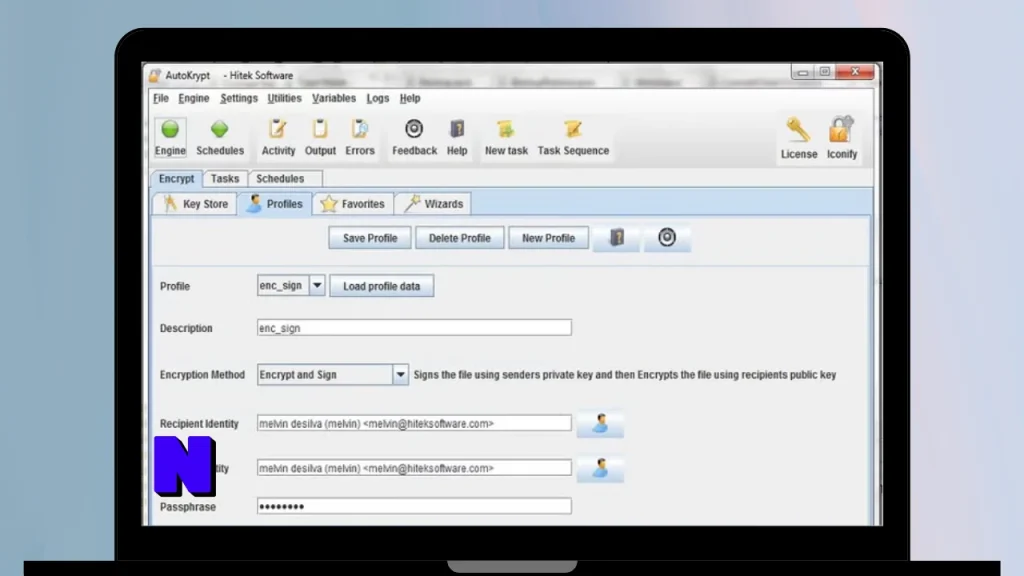Click the AutoKrypt title bar icon
Screen dimensions: 1024x576
coord(155,76)
